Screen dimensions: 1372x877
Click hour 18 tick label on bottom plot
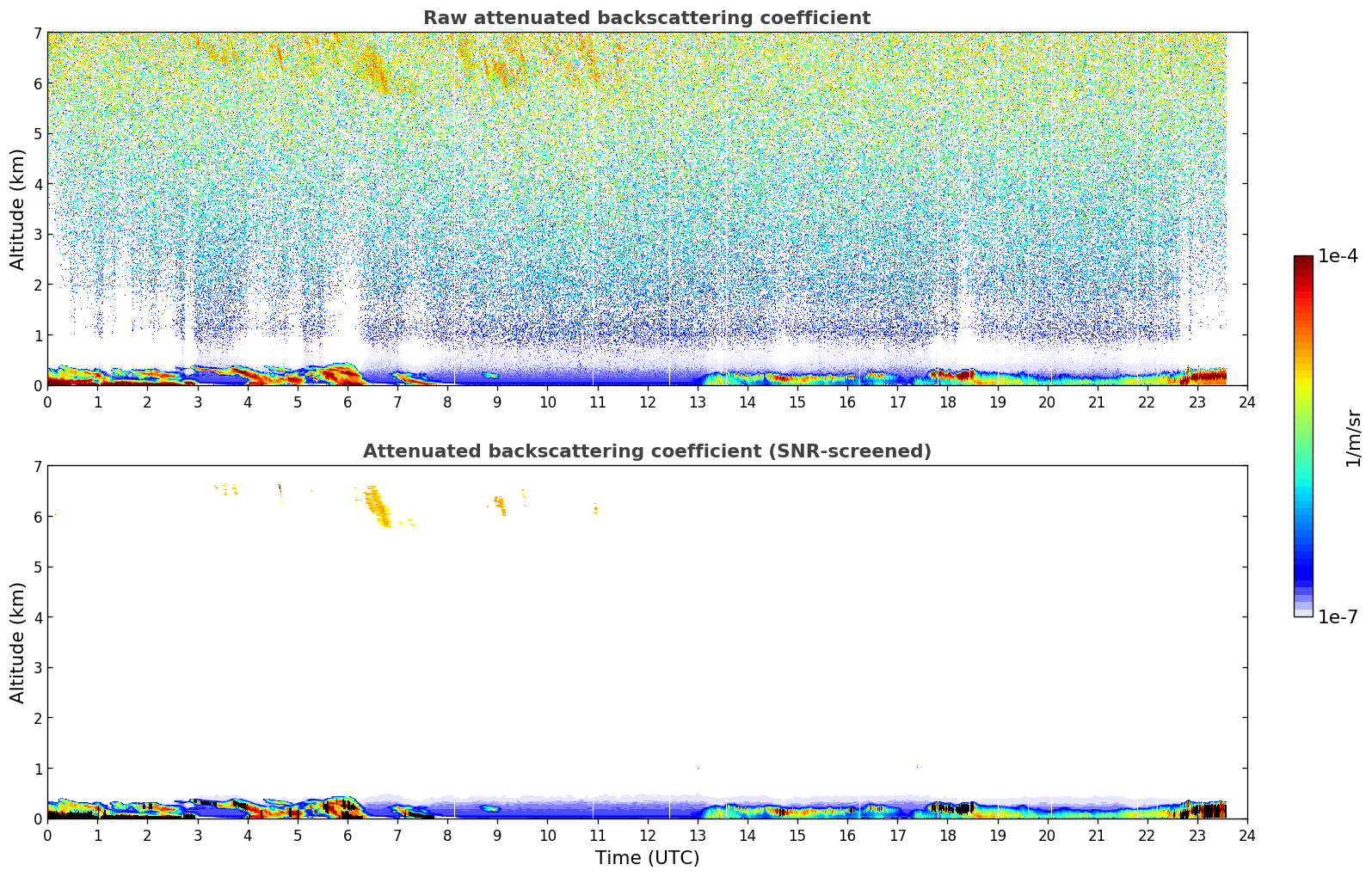pyautogui.click(x=947, y=835)
